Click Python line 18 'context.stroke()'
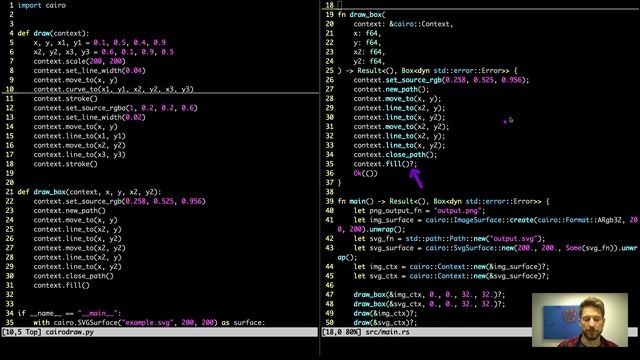640x360 pixels. point(65,164)
